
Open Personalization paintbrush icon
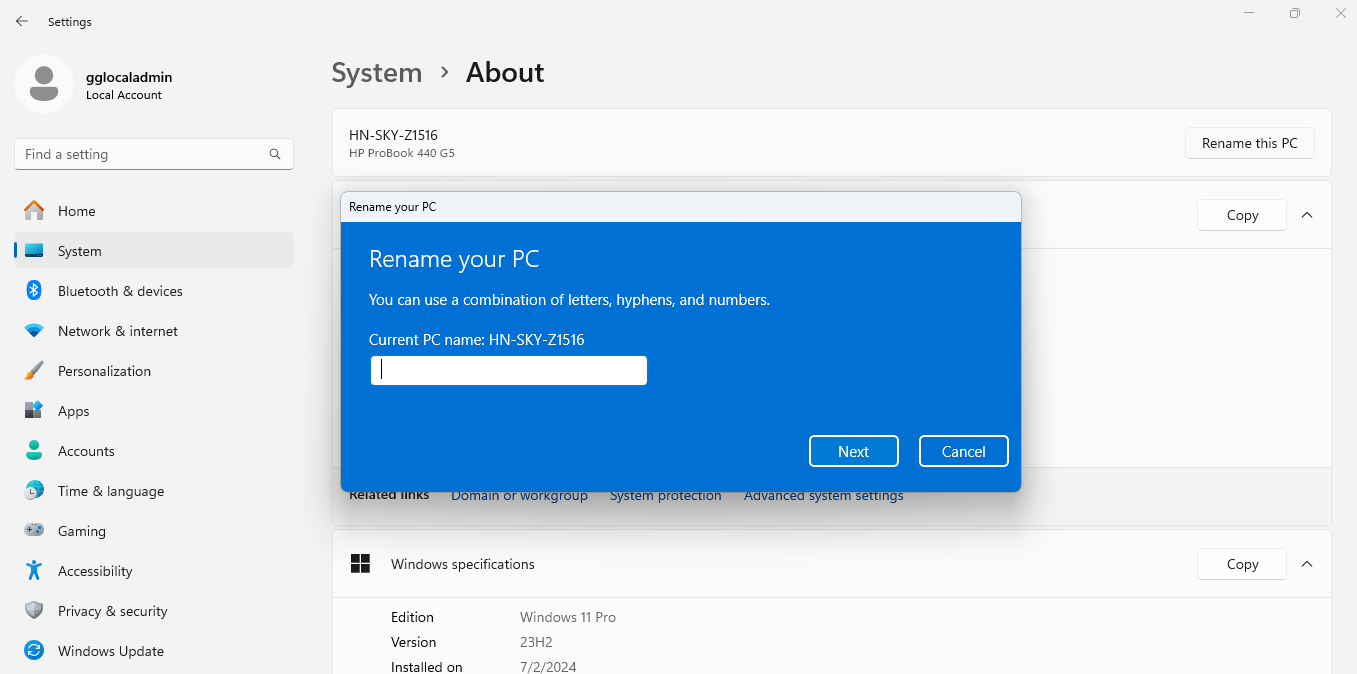click(34, 371)
